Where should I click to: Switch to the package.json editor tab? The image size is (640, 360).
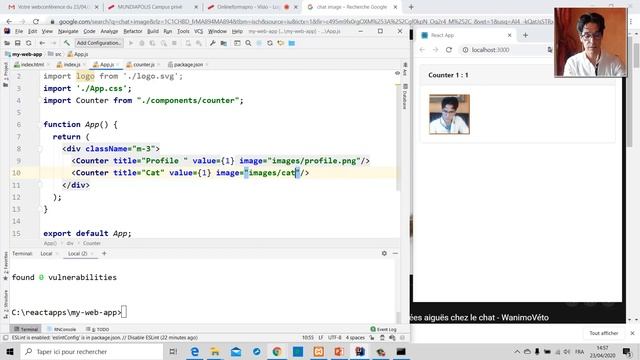188,64
